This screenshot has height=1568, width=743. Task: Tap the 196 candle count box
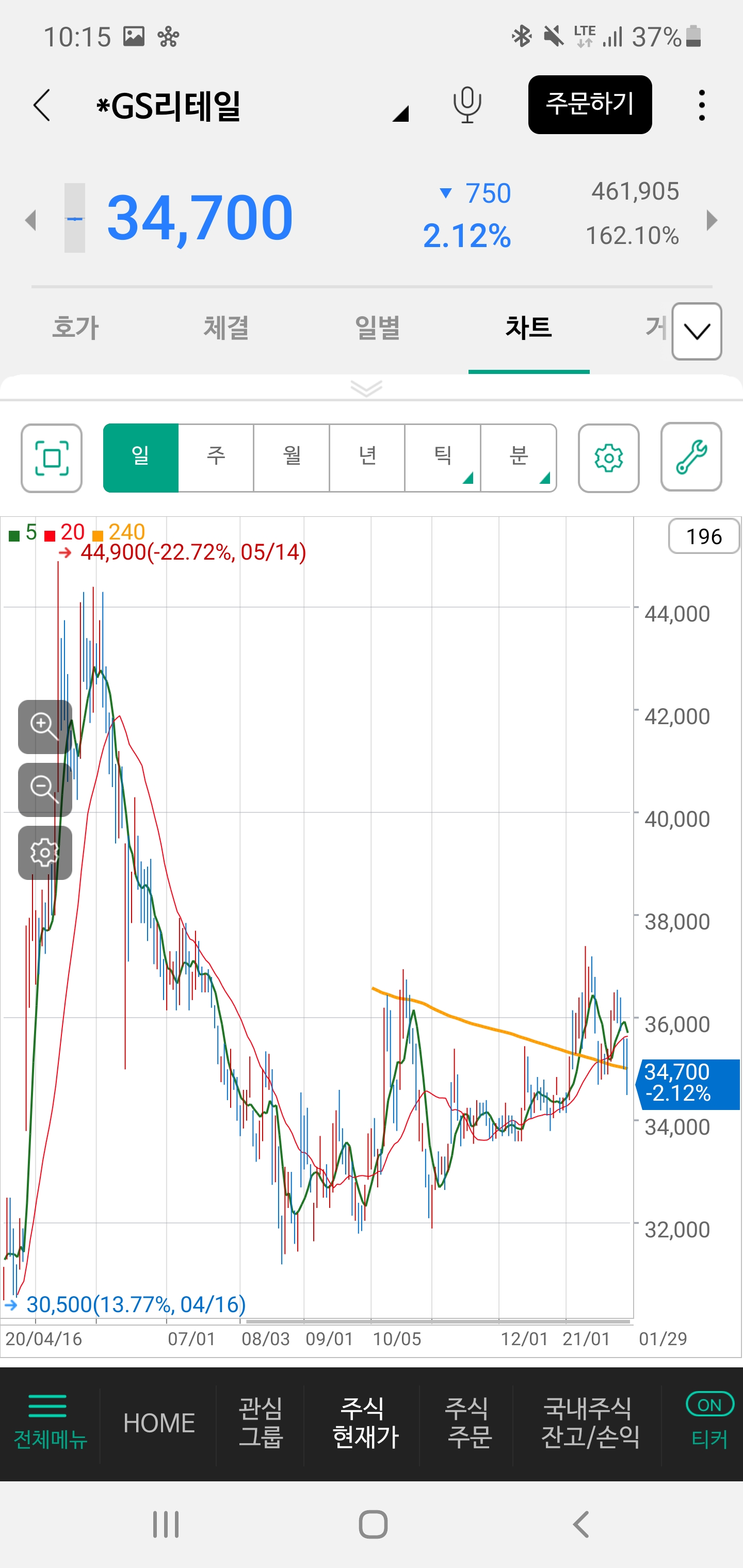pyautogui.click(x=705, y=536)
